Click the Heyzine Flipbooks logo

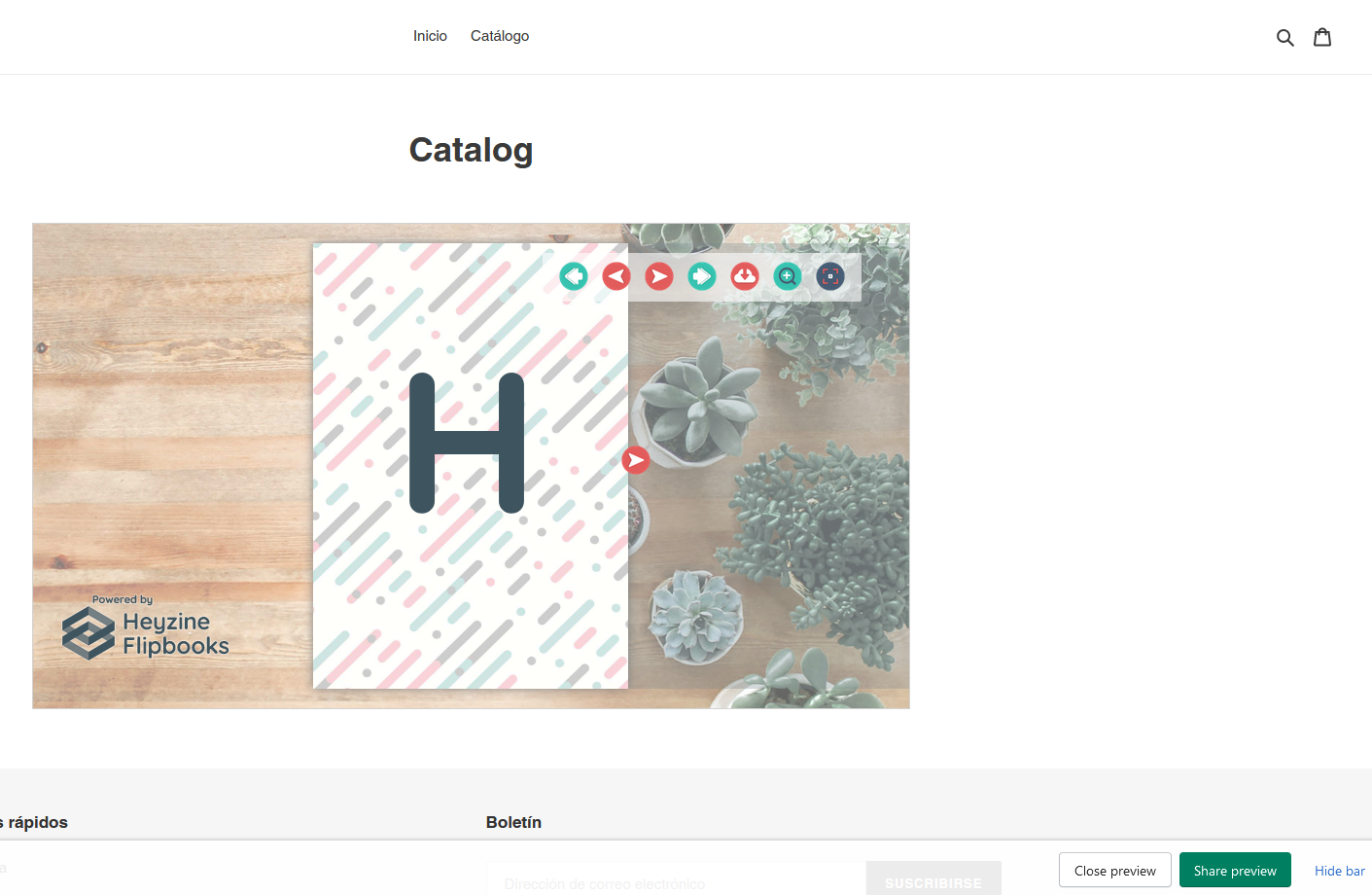point(145,631)
